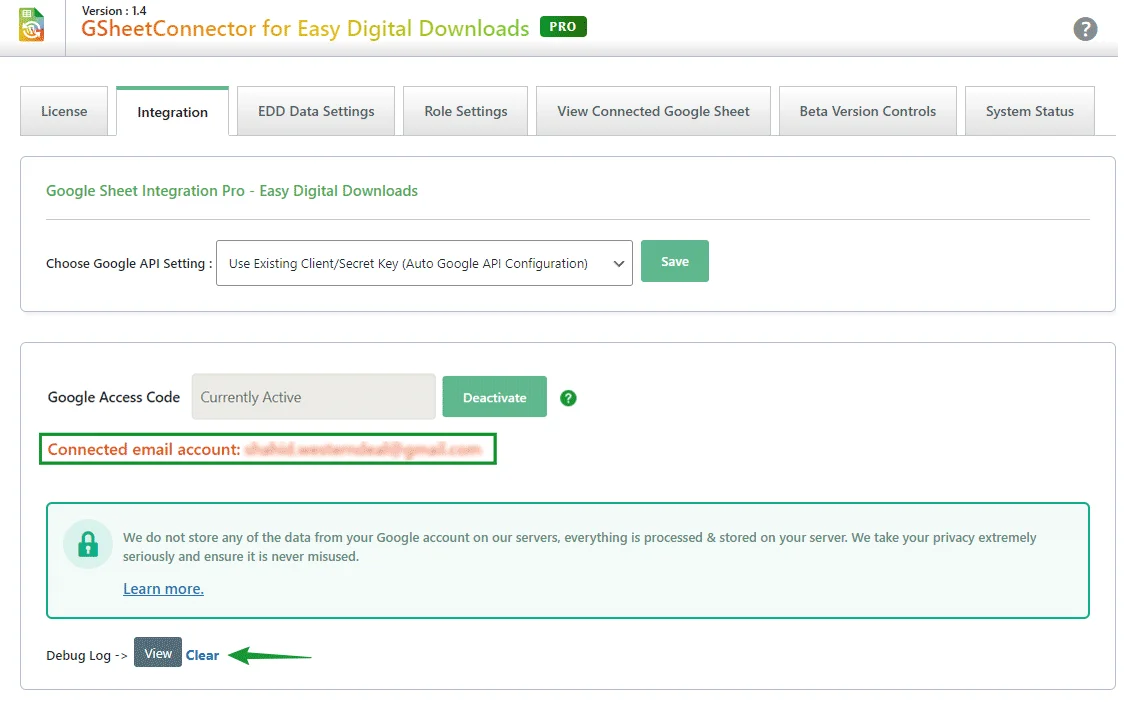This screenshot has width=1124, height=702.
Task: Click the Choose Google API Setting label
Action: click(129, 263)
